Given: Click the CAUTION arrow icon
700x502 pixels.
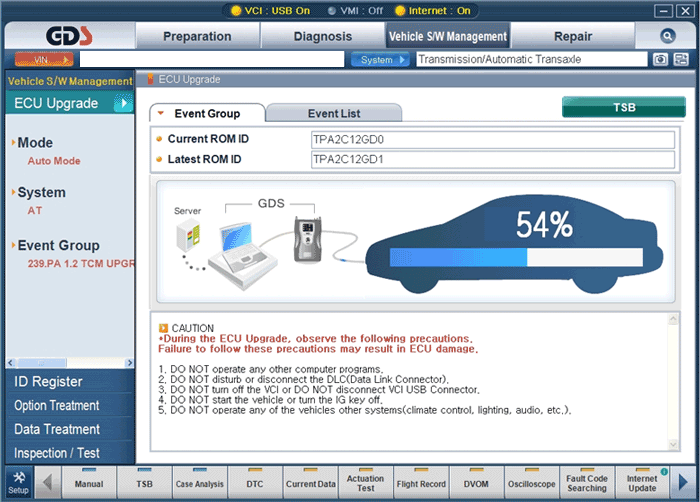Looking at the screenshot, I should pyautogui.click(x=163, y=328).
